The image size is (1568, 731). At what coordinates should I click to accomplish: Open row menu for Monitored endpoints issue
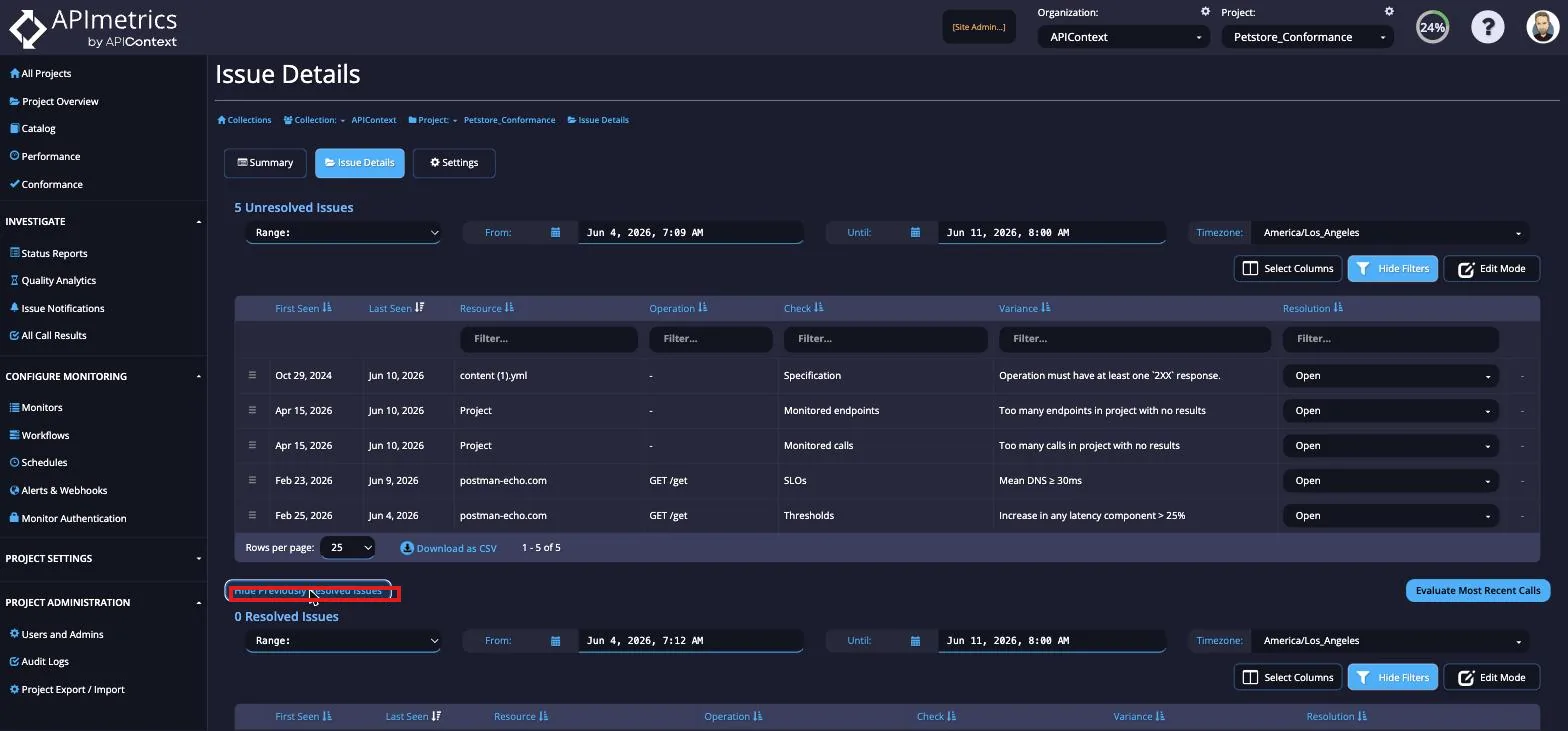click(x=252, y=410)
